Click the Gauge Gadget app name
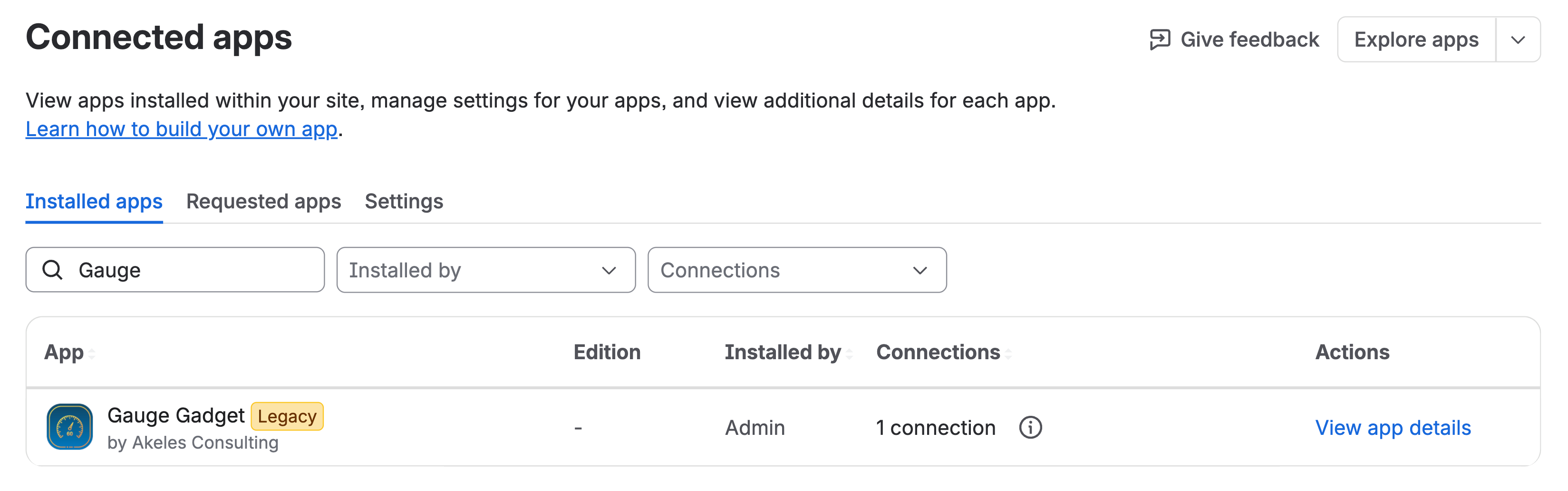Image resolution: width=1568 pixels, height=491 pixels. coord(175,415)
